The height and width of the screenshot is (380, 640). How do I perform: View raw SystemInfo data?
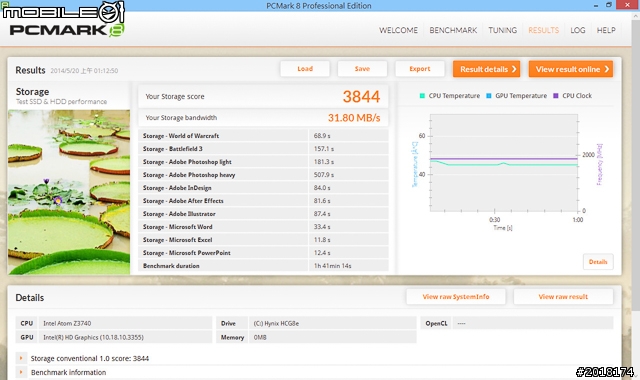click(456, 297)
